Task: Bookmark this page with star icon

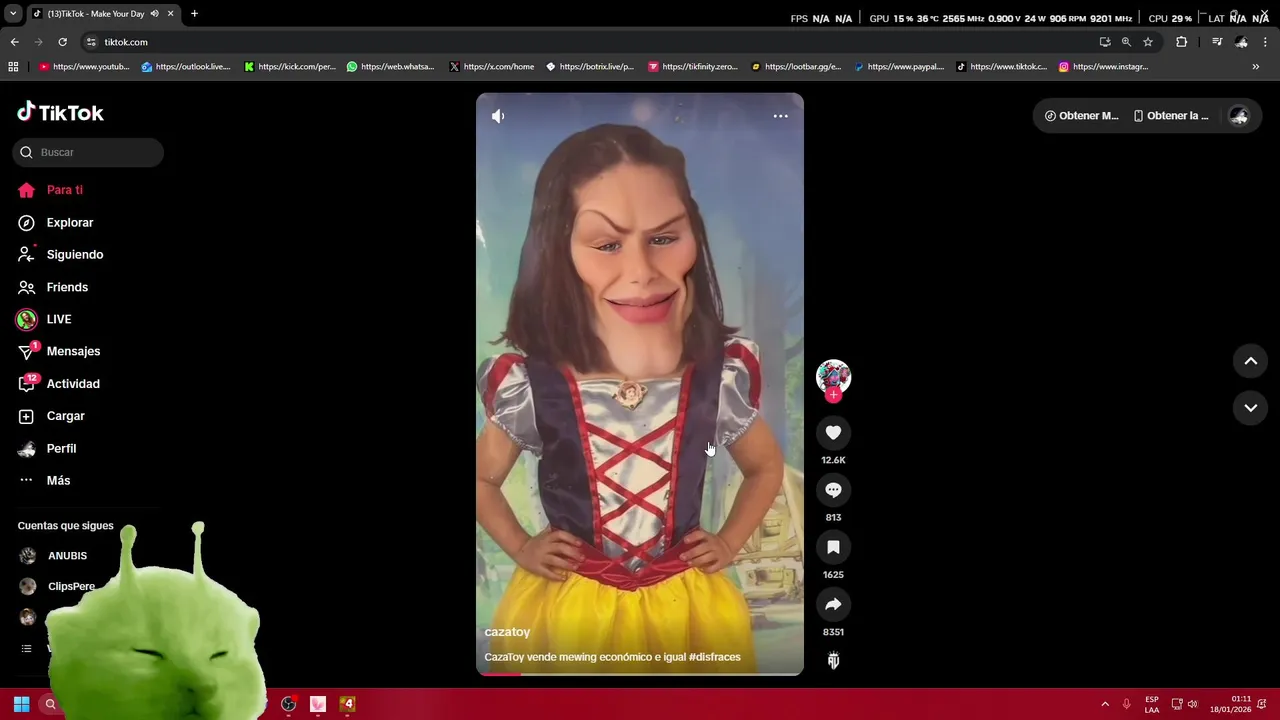Action: (x=1148, y=42)
